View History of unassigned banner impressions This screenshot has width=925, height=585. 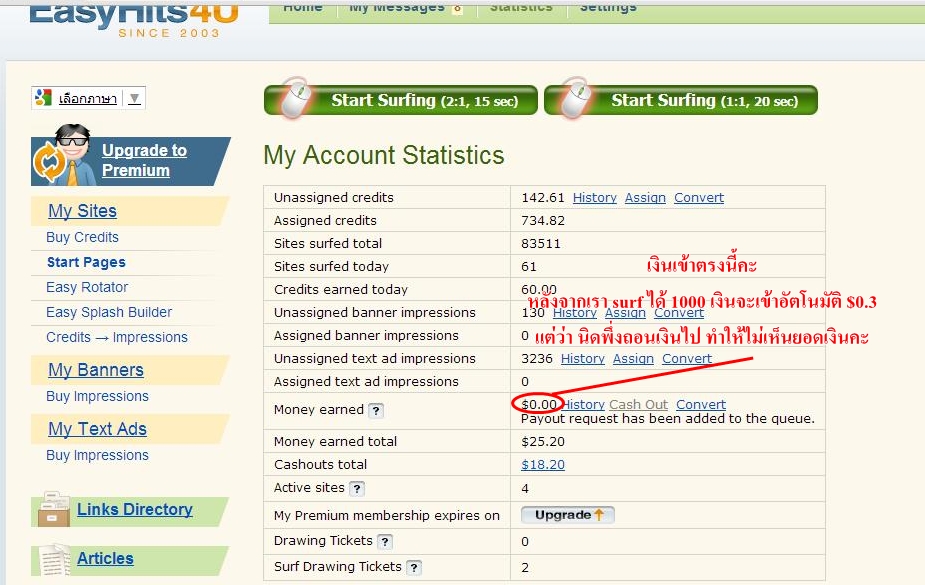click(x=575, y=313)
